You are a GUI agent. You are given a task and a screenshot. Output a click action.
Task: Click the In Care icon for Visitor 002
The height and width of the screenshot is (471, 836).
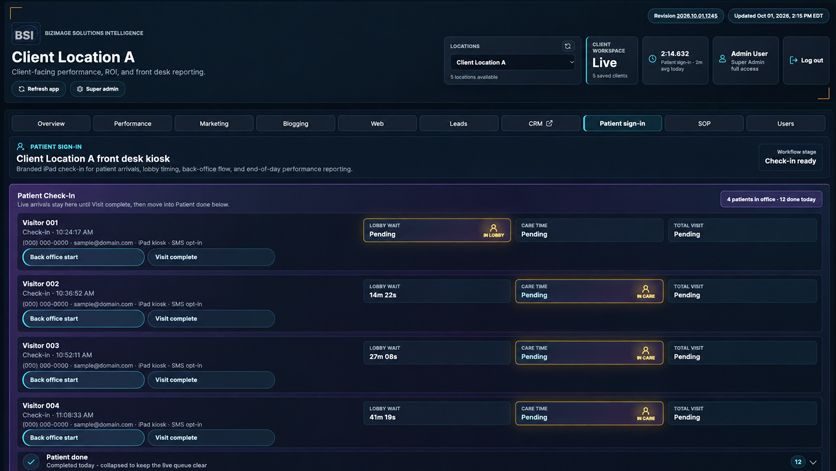645,289
